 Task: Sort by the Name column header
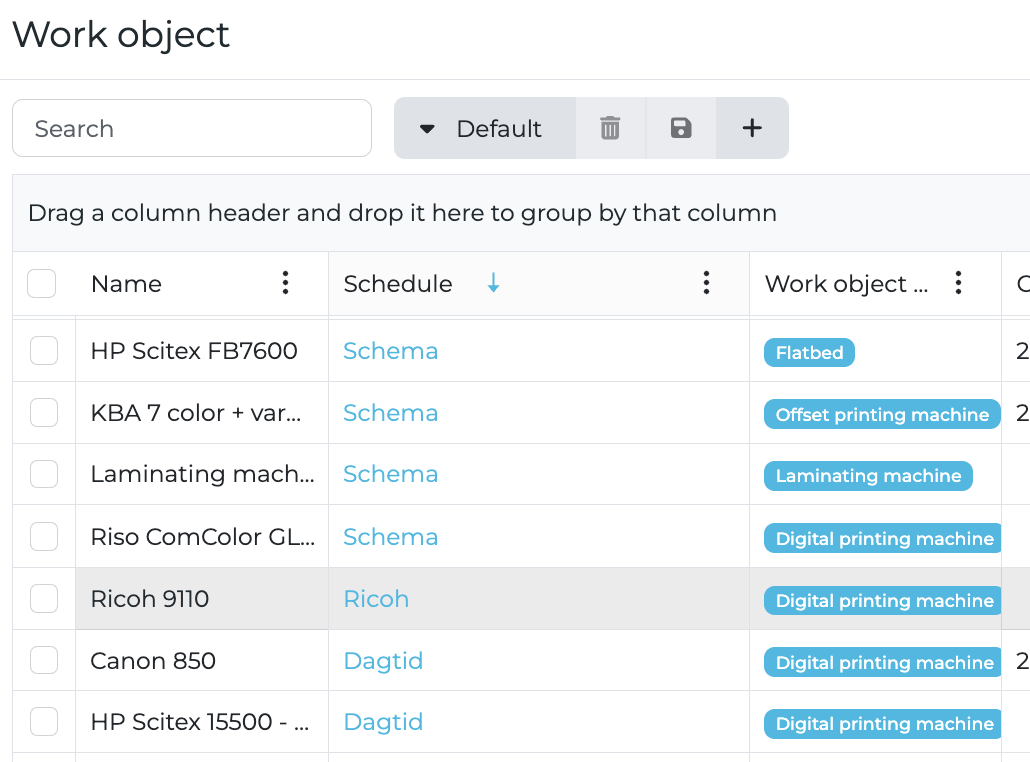pos(126,284)
